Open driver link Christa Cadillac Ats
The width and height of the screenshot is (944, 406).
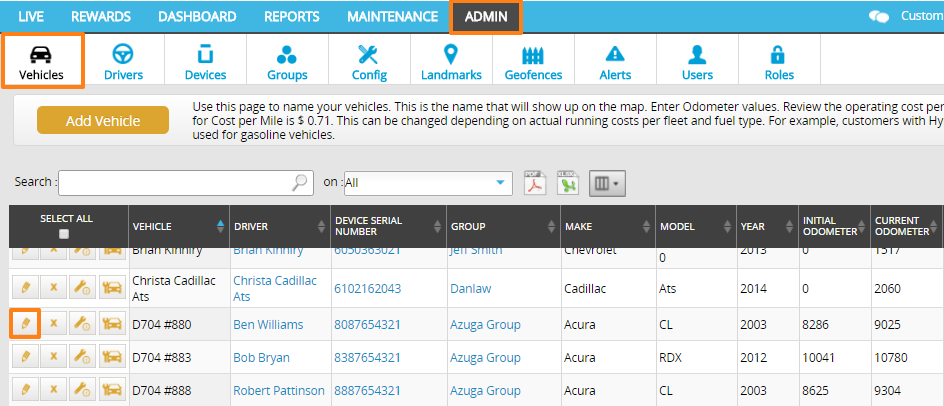275,289
